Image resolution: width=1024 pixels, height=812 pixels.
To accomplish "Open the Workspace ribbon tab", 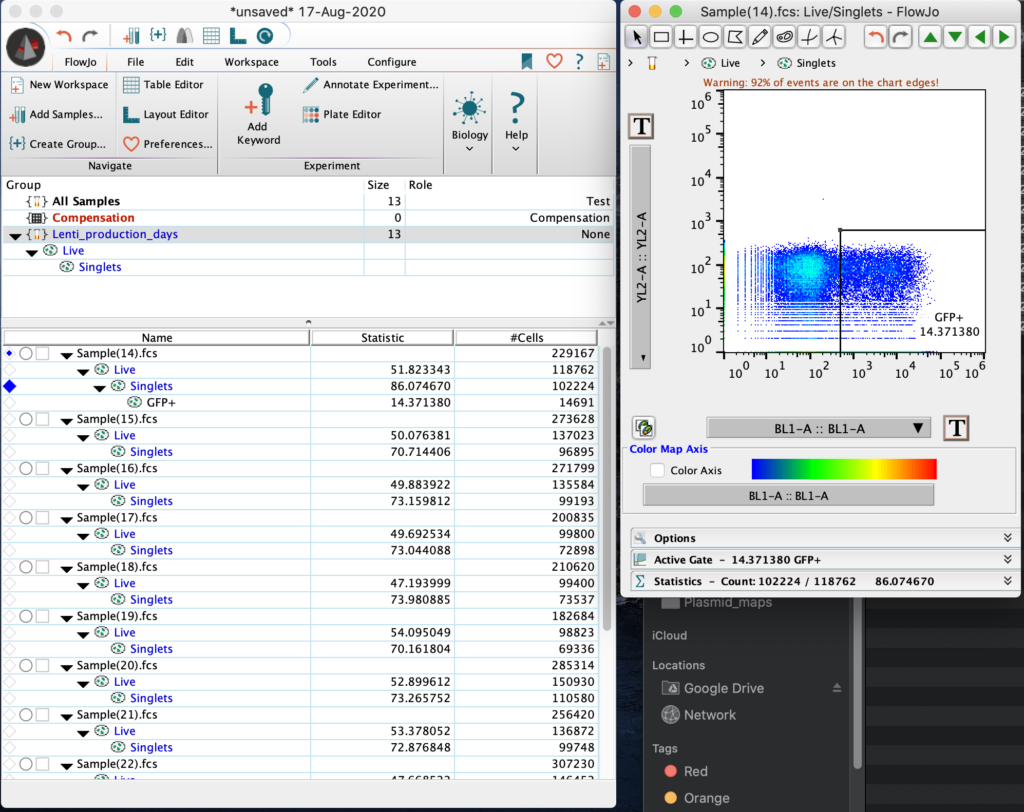I will [x=251, y=62].
